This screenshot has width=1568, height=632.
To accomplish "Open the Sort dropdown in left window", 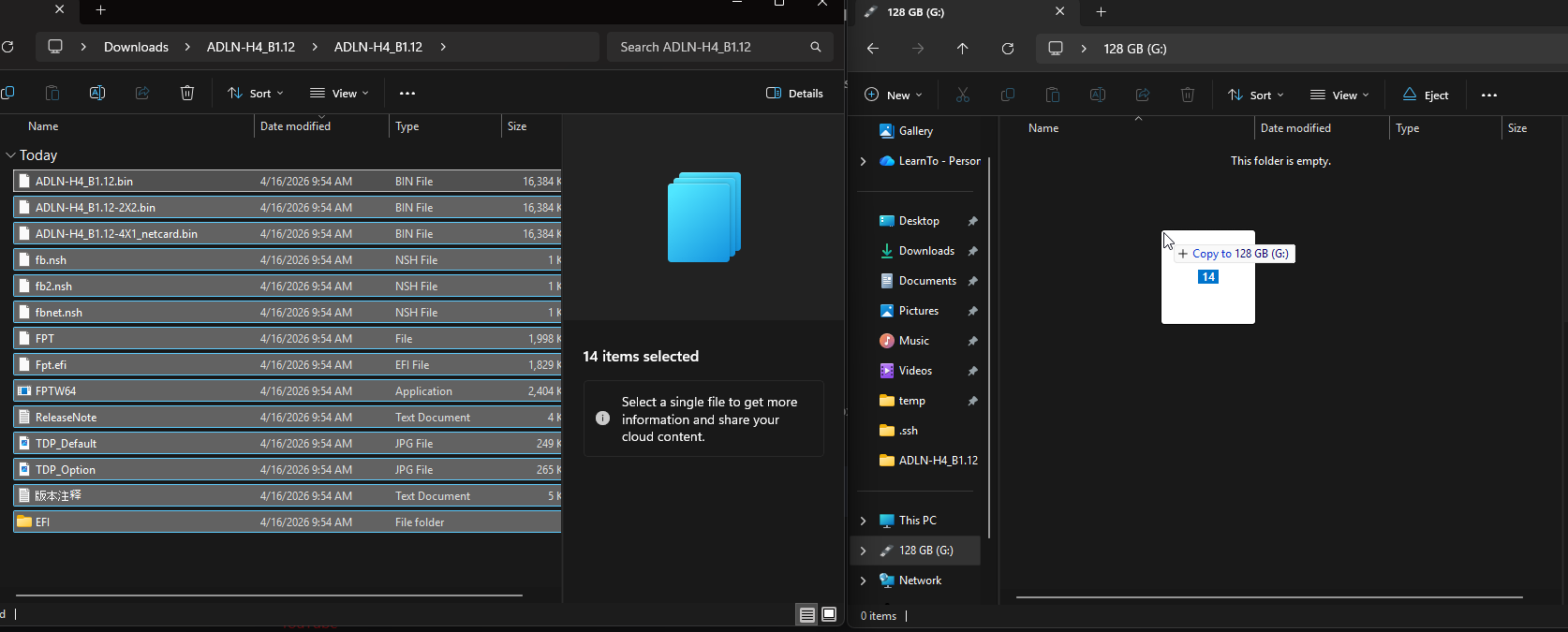I will (255, 93).
